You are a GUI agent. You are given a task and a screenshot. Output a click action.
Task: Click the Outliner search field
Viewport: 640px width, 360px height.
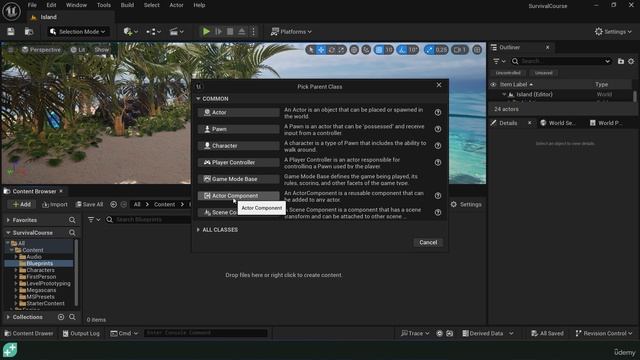tap(561, 61)
